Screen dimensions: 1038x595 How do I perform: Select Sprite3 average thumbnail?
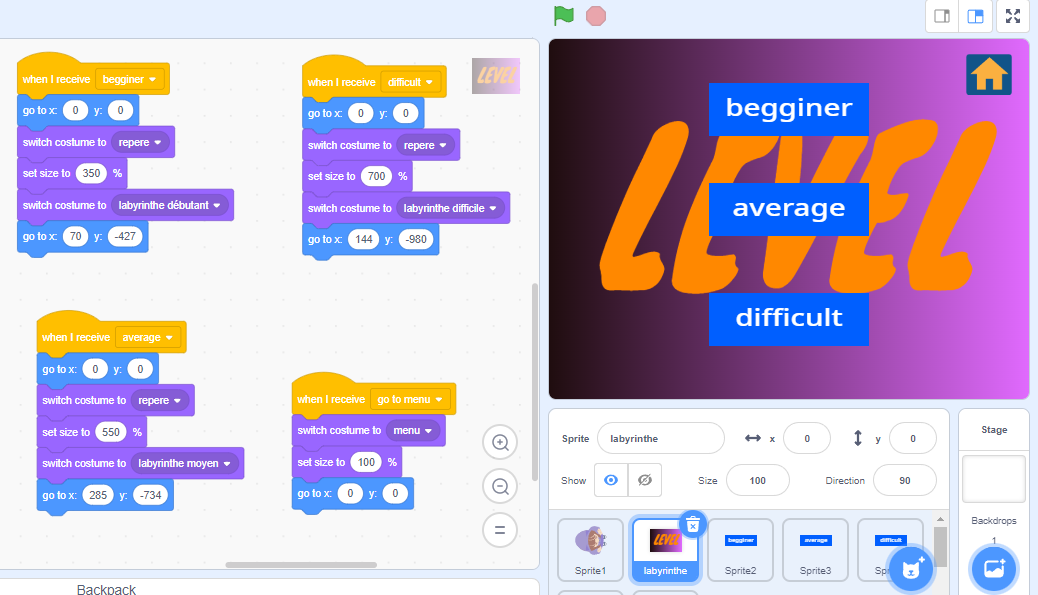tap(816, 550)
